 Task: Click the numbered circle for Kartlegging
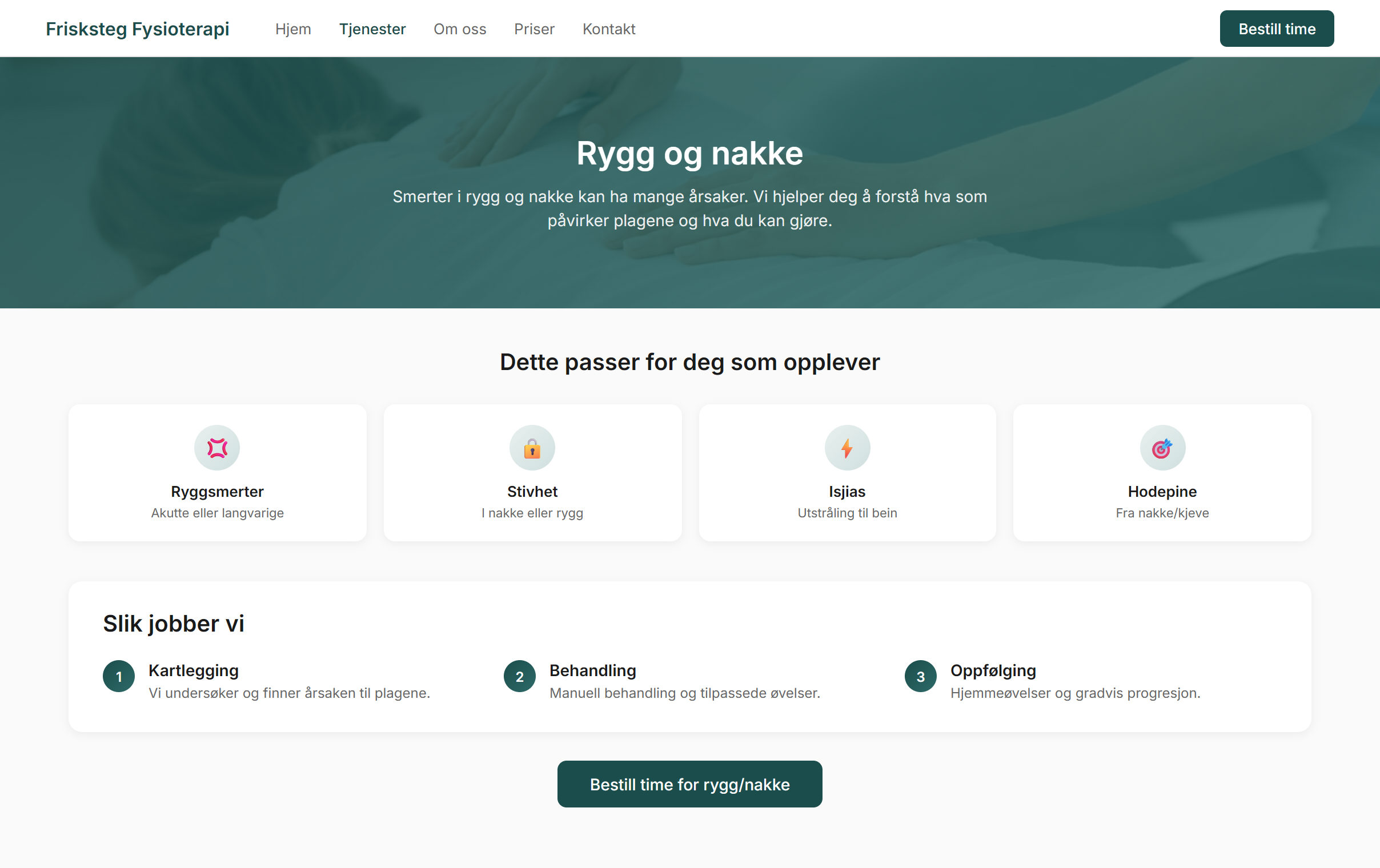coord(119,677)
